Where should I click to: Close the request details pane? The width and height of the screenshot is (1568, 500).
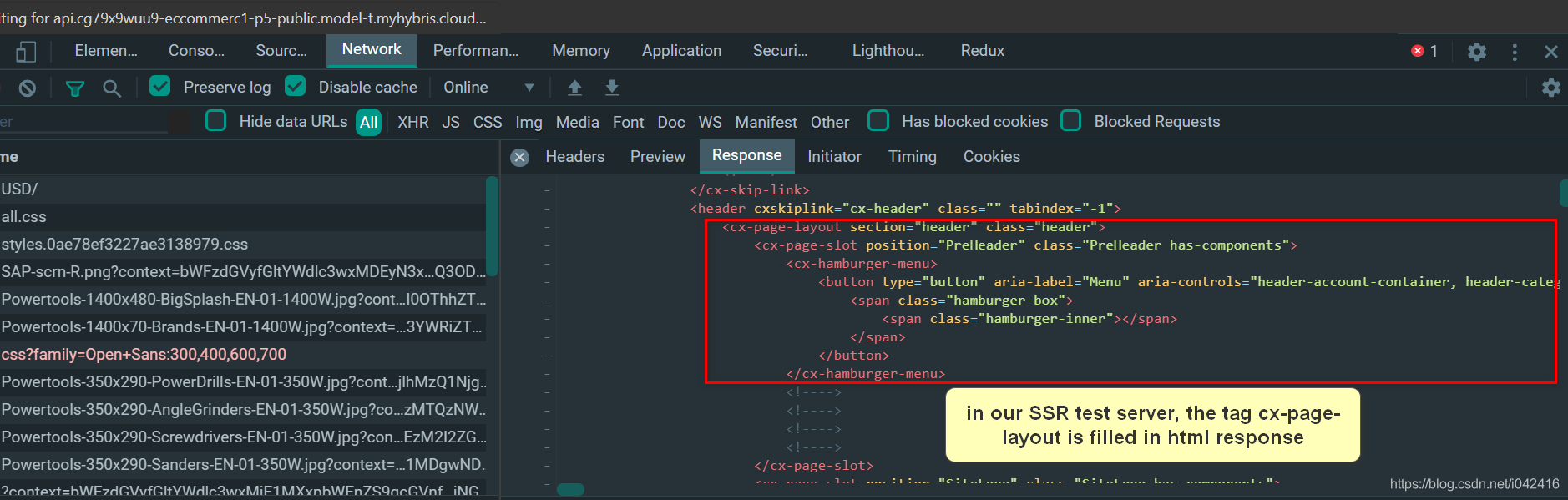(x=519, y=157)
